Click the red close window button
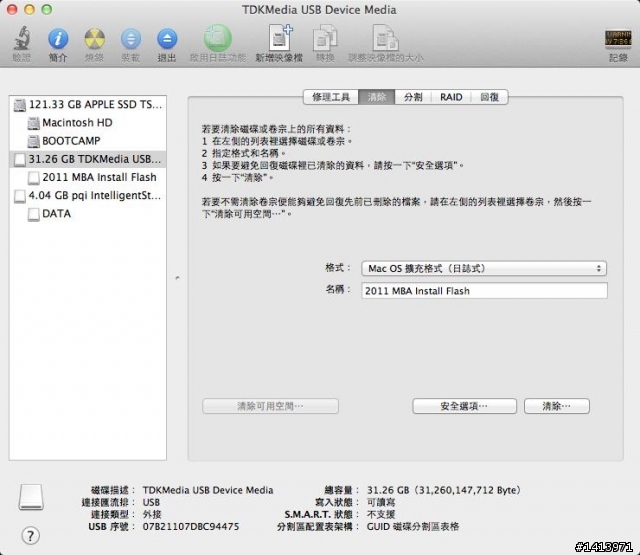 pos(12,9)
